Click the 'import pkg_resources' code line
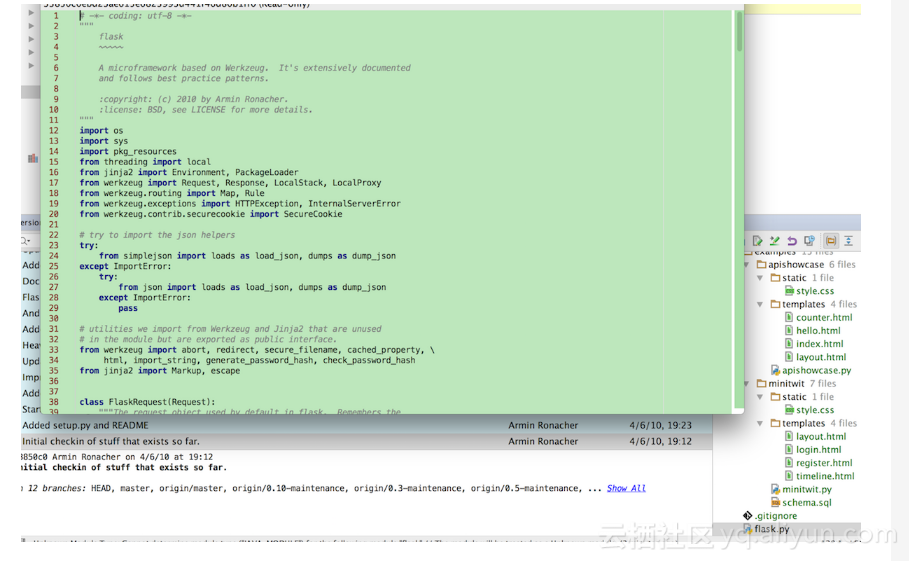 click(128, 152)
